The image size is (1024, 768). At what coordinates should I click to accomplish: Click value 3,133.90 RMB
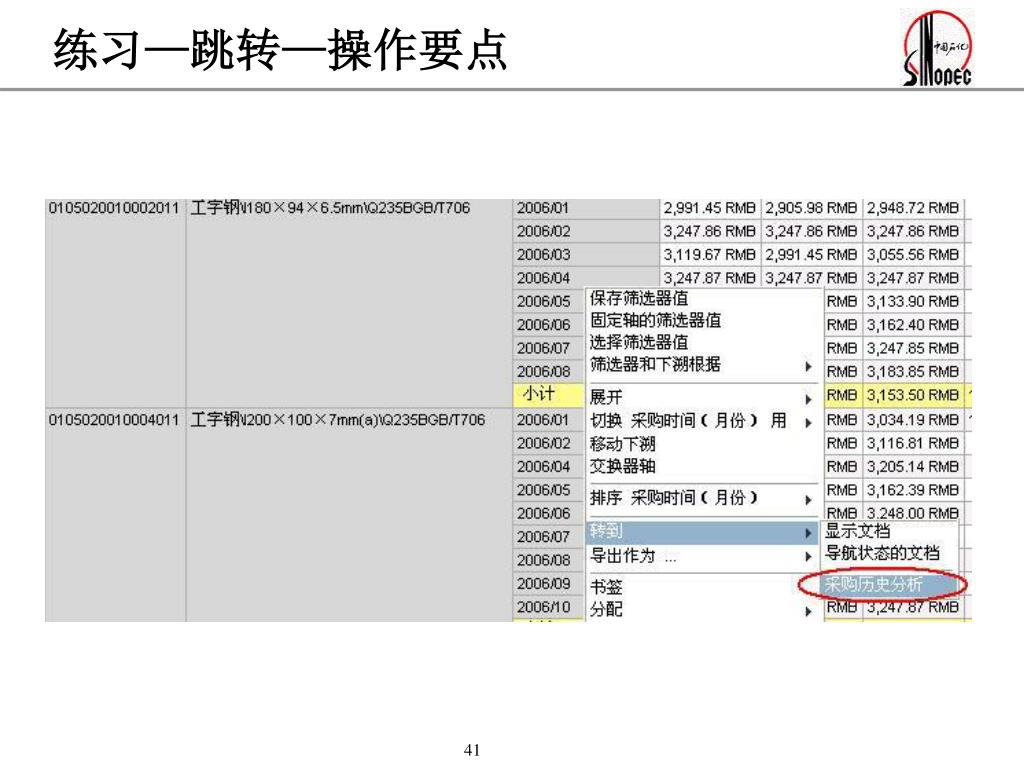click(x=912, y=302)
